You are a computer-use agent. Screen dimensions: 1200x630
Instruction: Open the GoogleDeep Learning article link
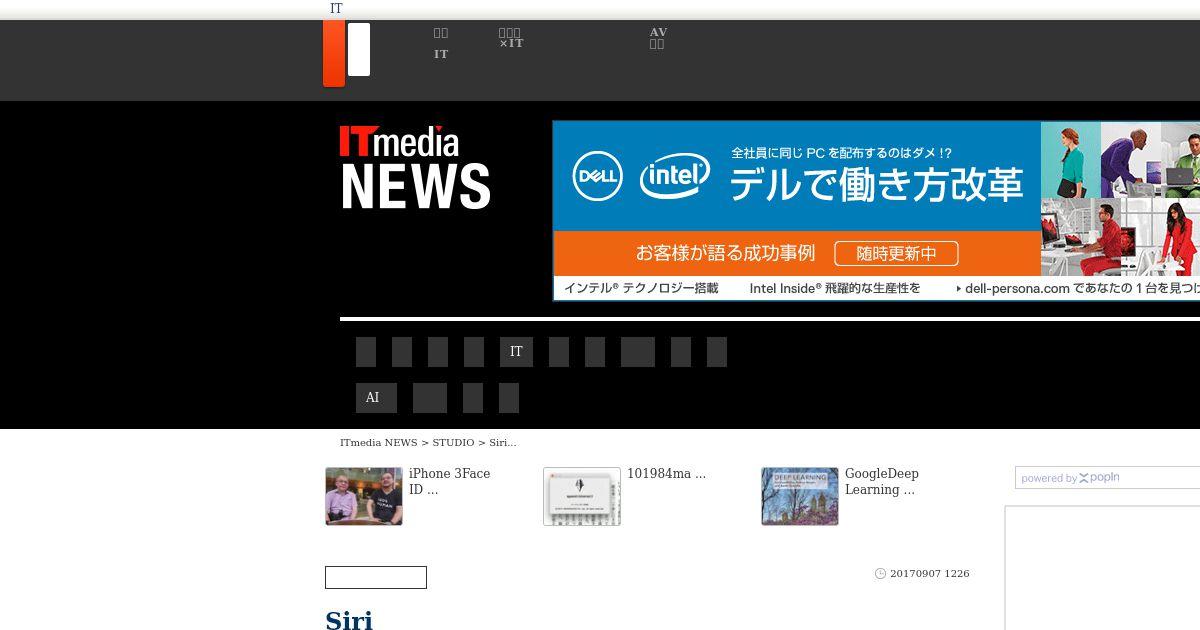882,481
